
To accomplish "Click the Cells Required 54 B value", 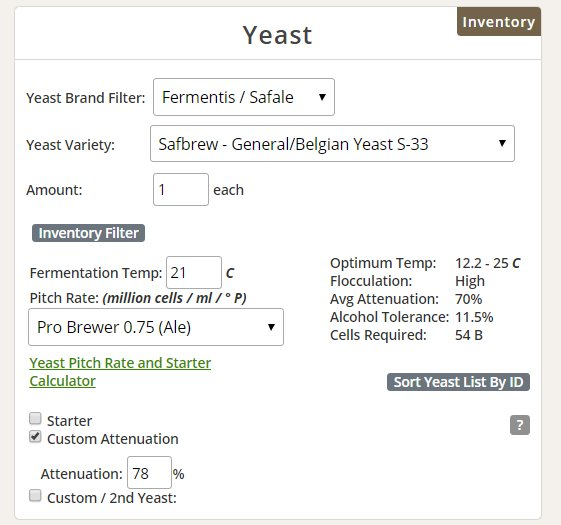I will click(x=469, y=335).
